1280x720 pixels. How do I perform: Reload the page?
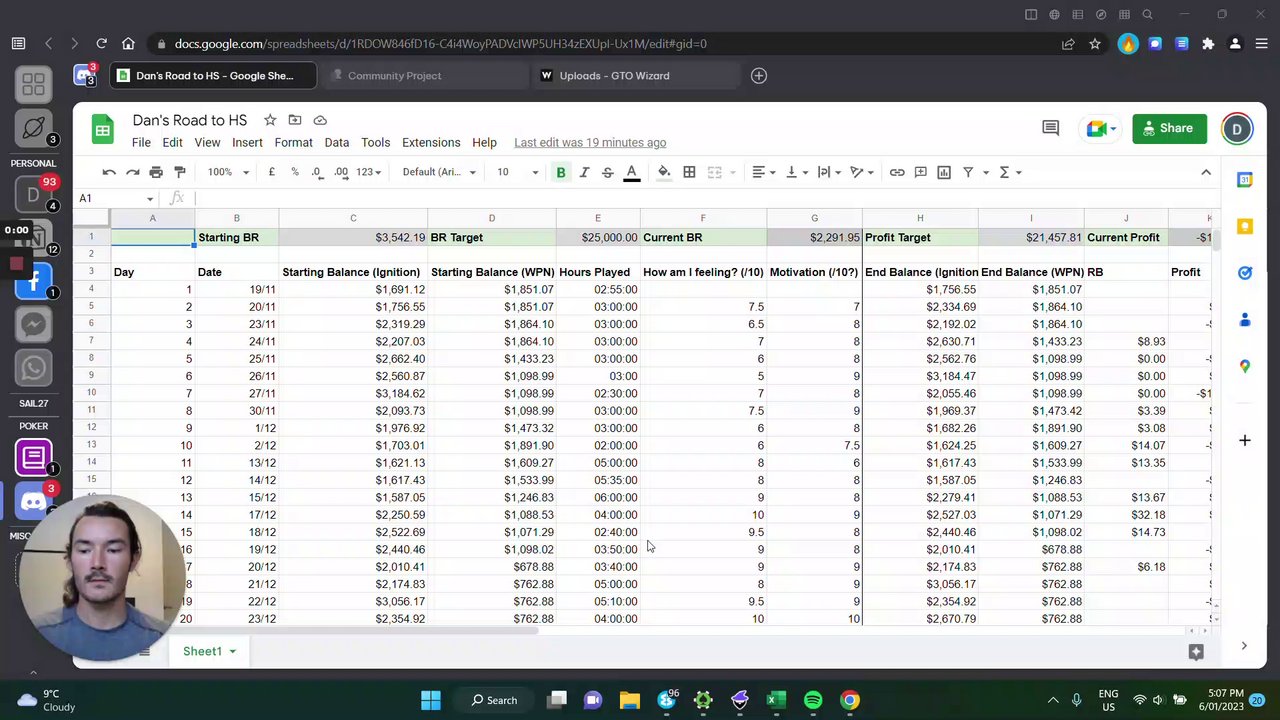click(101, 44)
